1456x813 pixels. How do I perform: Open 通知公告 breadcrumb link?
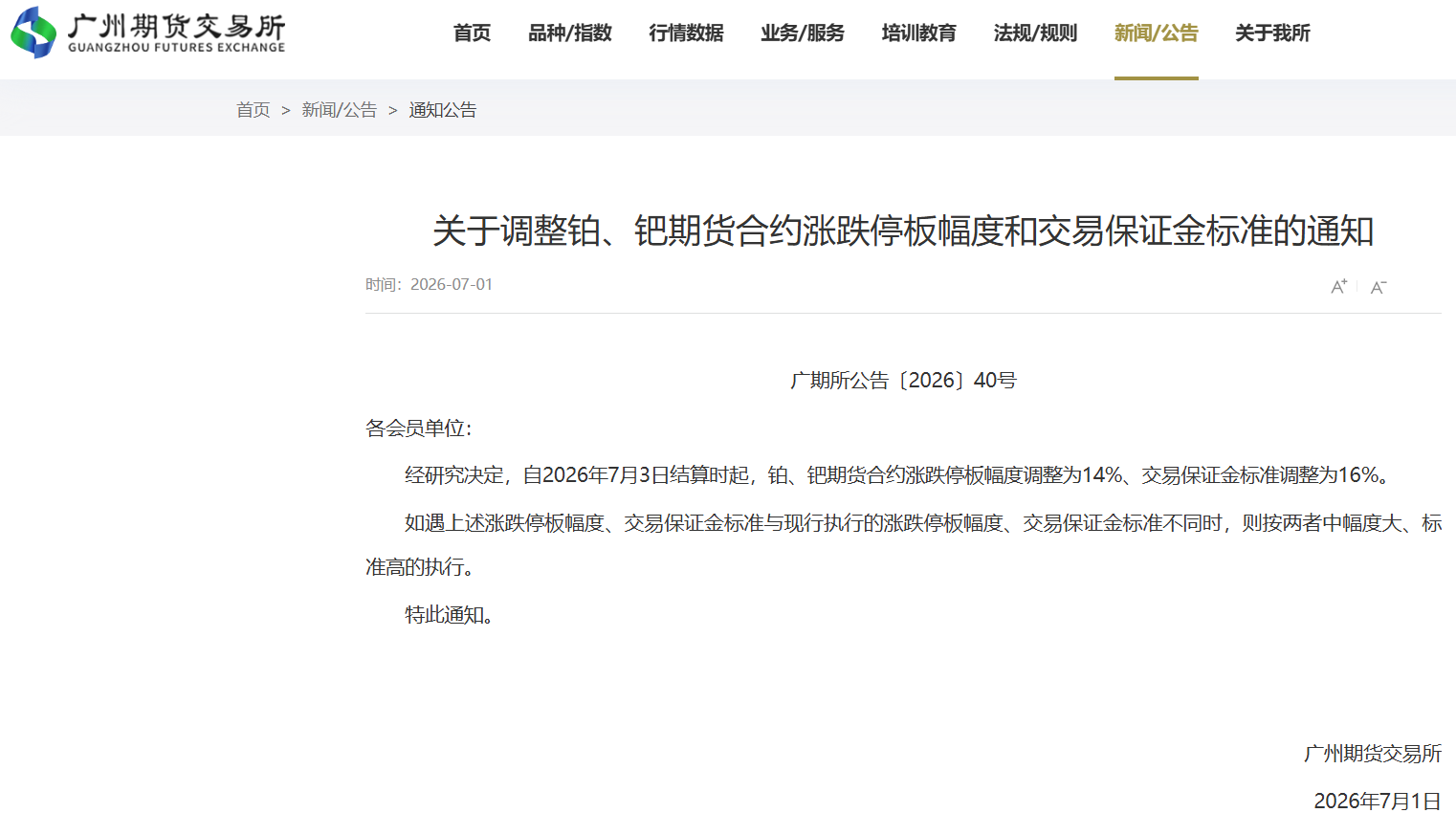coord(442,110)
